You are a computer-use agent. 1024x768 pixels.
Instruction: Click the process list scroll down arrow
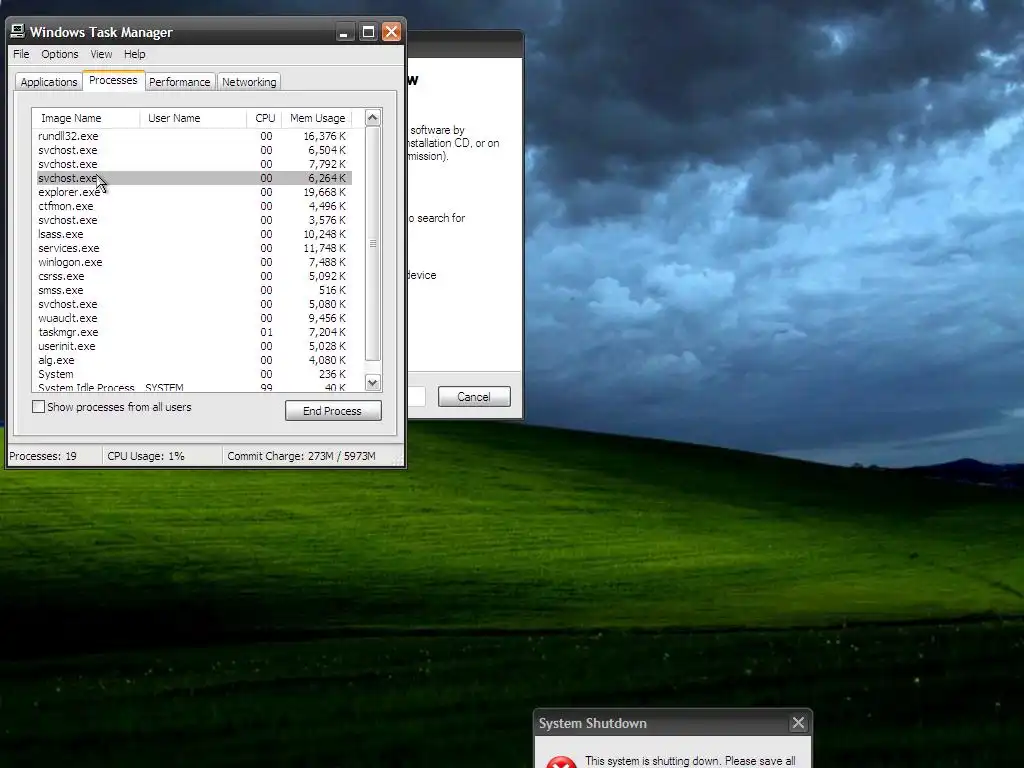click(x=373, y=383)
